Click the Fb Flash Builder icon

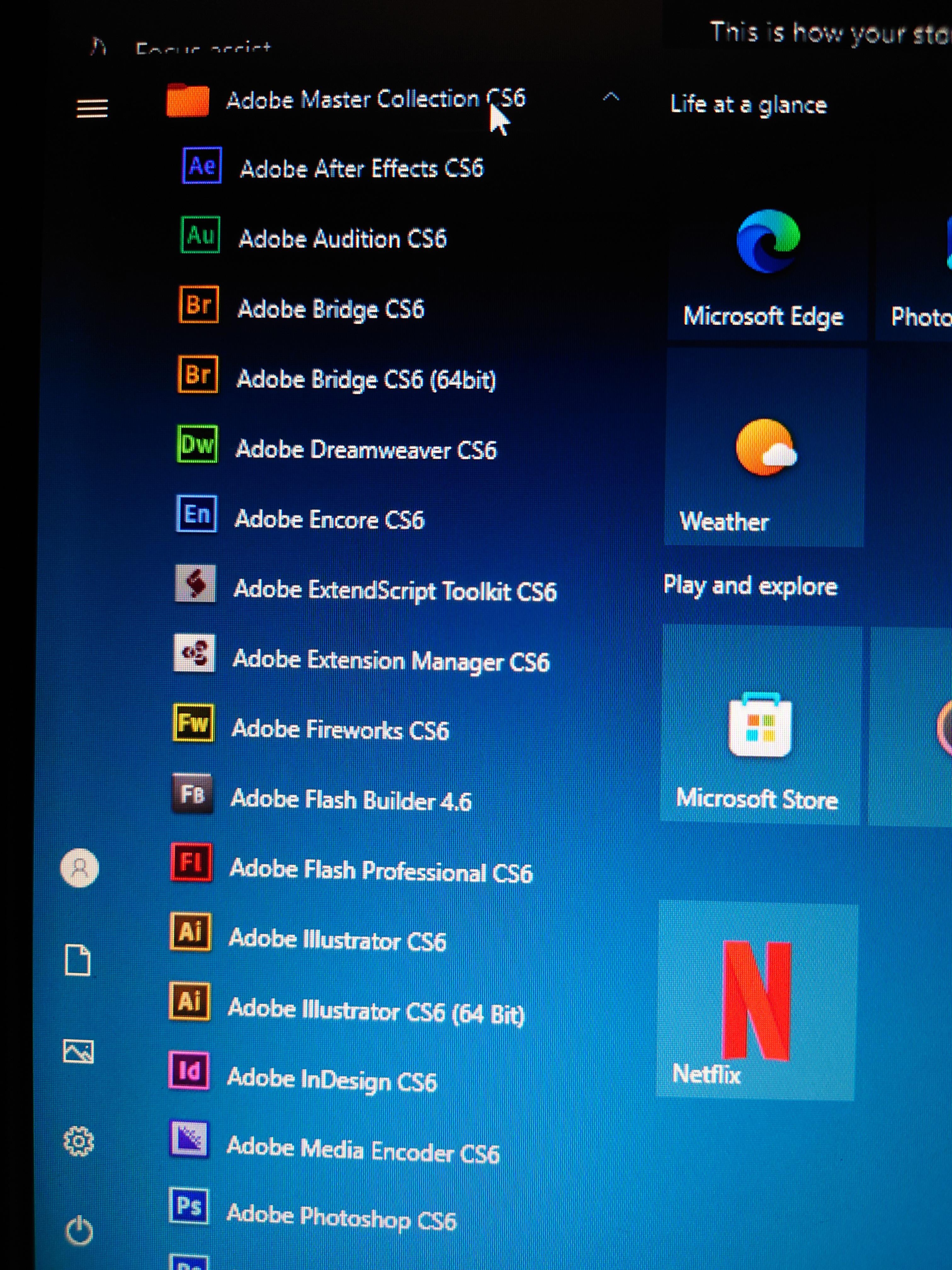[192, 794]
